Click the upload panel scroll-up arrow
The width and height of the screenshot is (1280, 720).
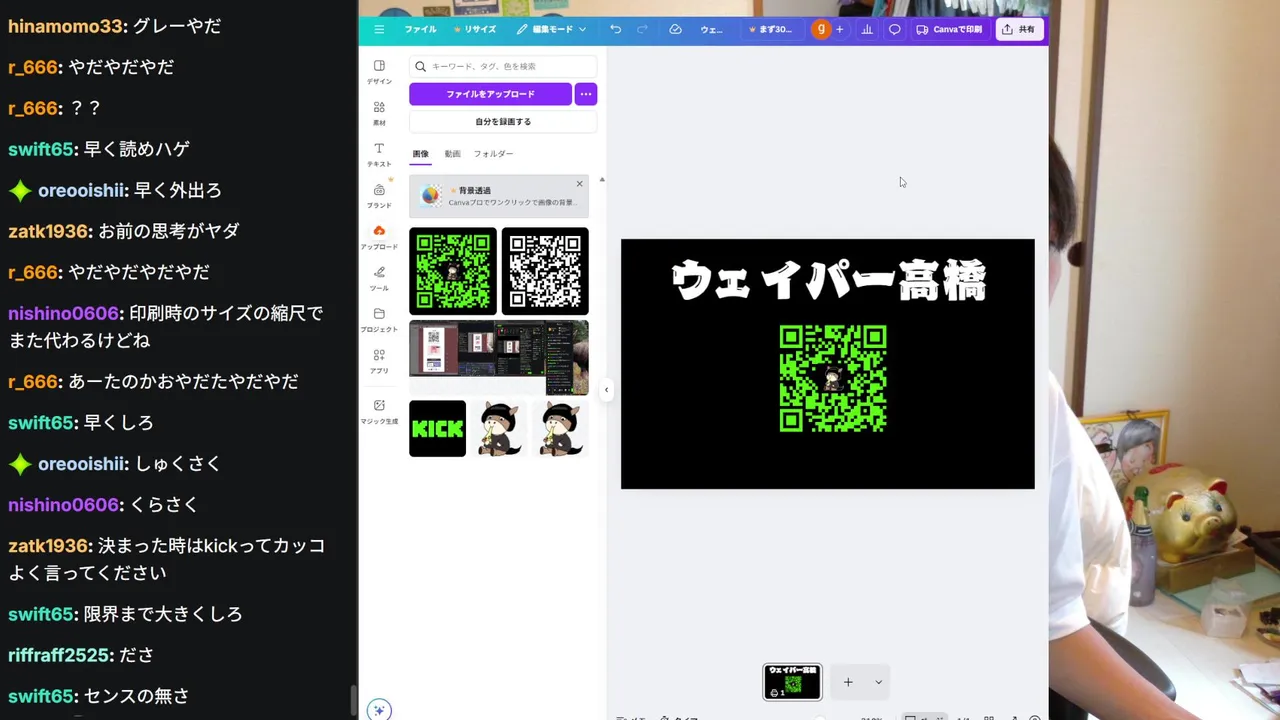point(602,180)
